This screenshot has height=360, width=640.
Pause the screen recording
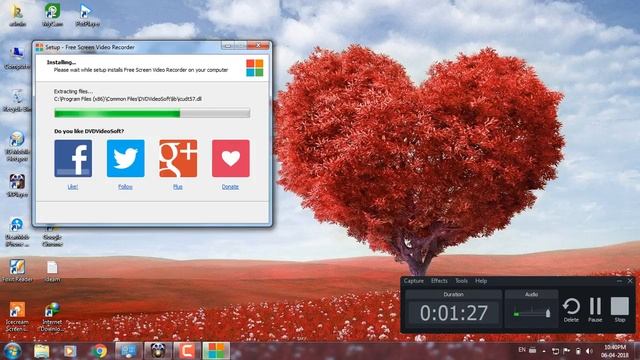(595, 310)
